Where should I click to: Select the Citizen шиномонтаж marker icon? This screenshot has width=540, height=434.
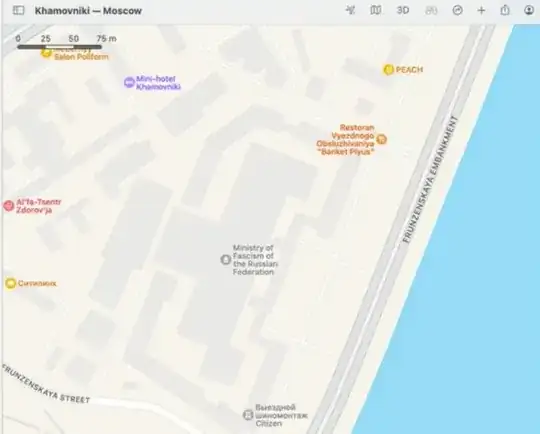point(248,415)
